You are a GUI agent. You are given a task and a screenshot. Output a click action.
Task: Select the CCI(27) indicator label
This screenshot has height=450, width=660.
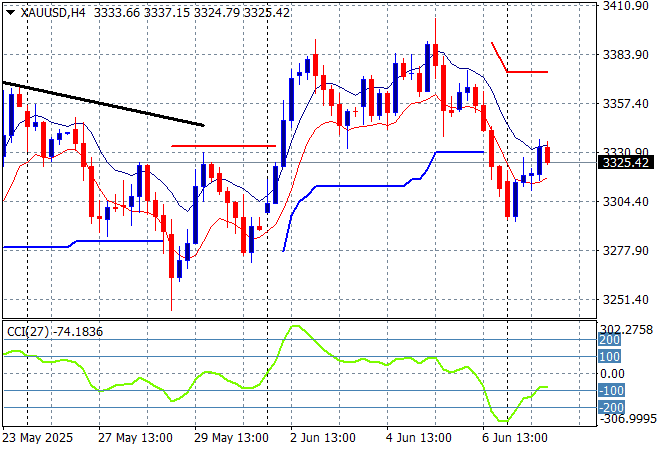pyautogui.click(x=27, y=332)
